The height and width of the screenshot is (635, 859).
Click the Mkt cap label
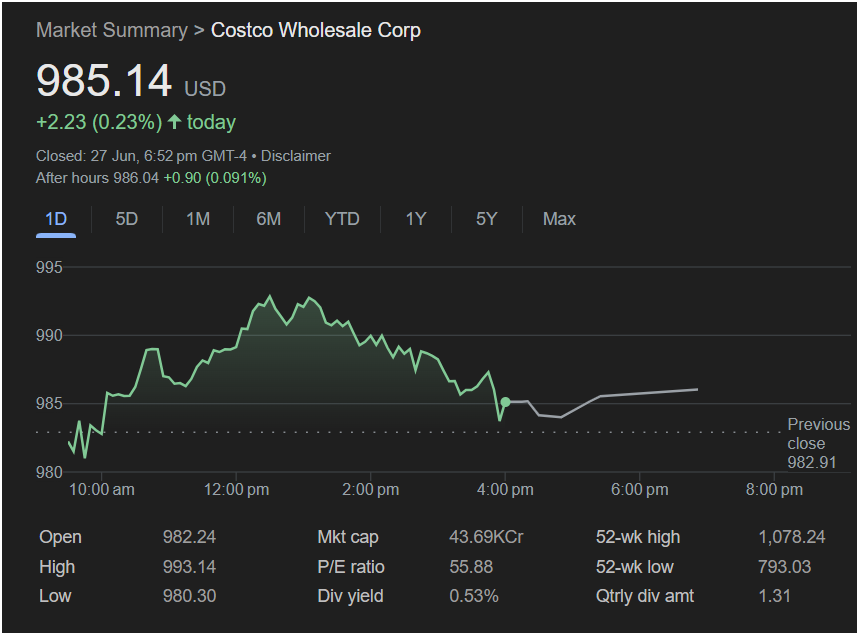coord(348,537)
